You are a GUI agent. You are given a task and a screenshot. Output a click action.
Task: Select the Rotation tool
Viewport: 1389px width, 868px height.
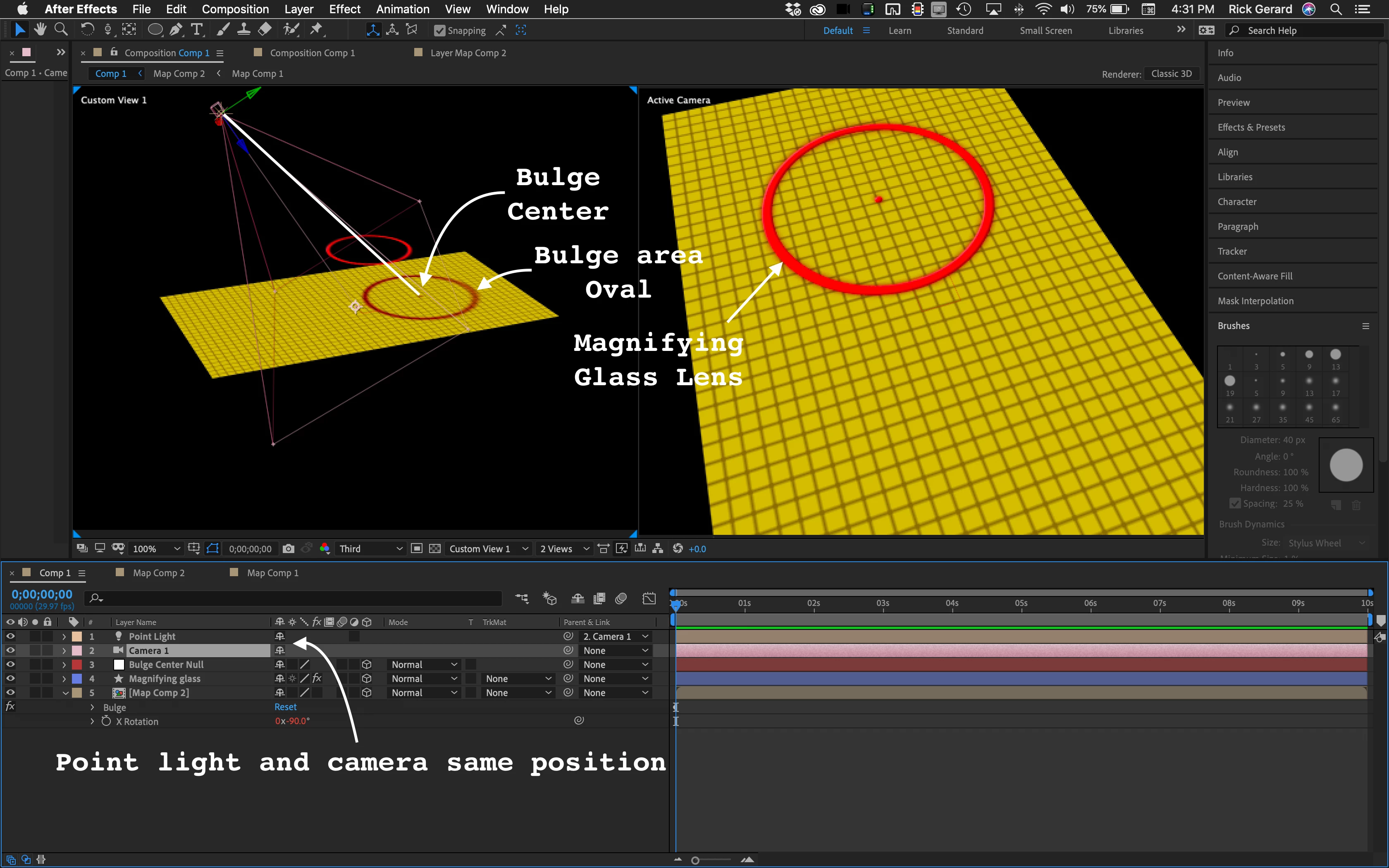(x=87, y=30)
